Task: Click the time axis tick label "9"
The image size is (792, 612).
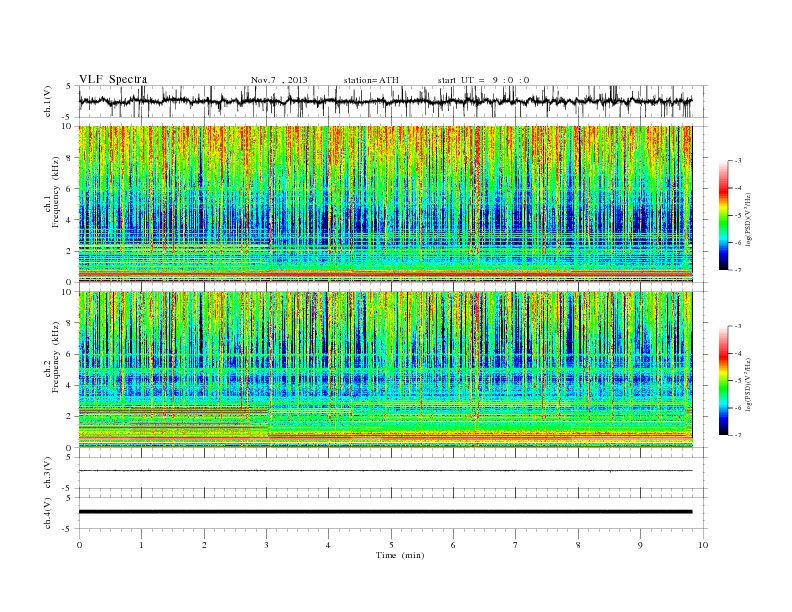Action: [x=640, y=545]
